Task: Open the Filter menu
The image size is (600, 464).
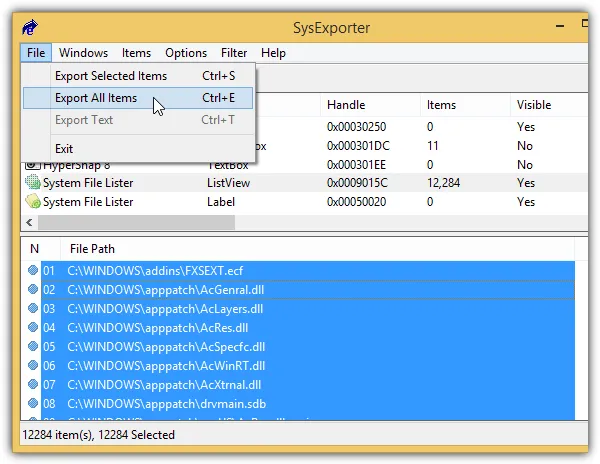Action: pyautogui.click(x=234, y=53)
